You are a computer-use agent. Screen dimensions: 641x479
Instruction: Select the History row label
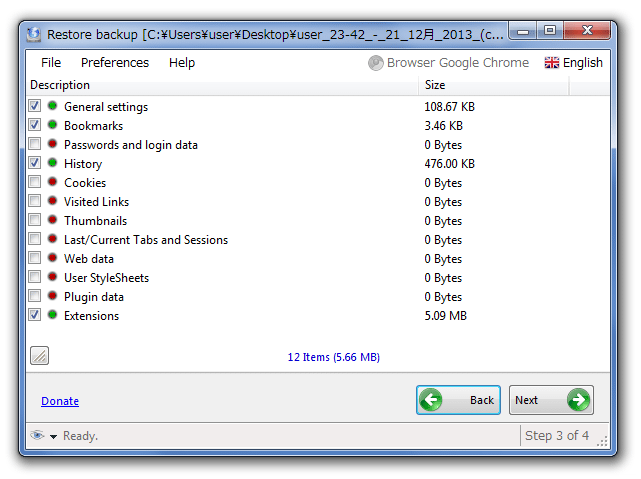pyautogui.click(x=83, y=164)
